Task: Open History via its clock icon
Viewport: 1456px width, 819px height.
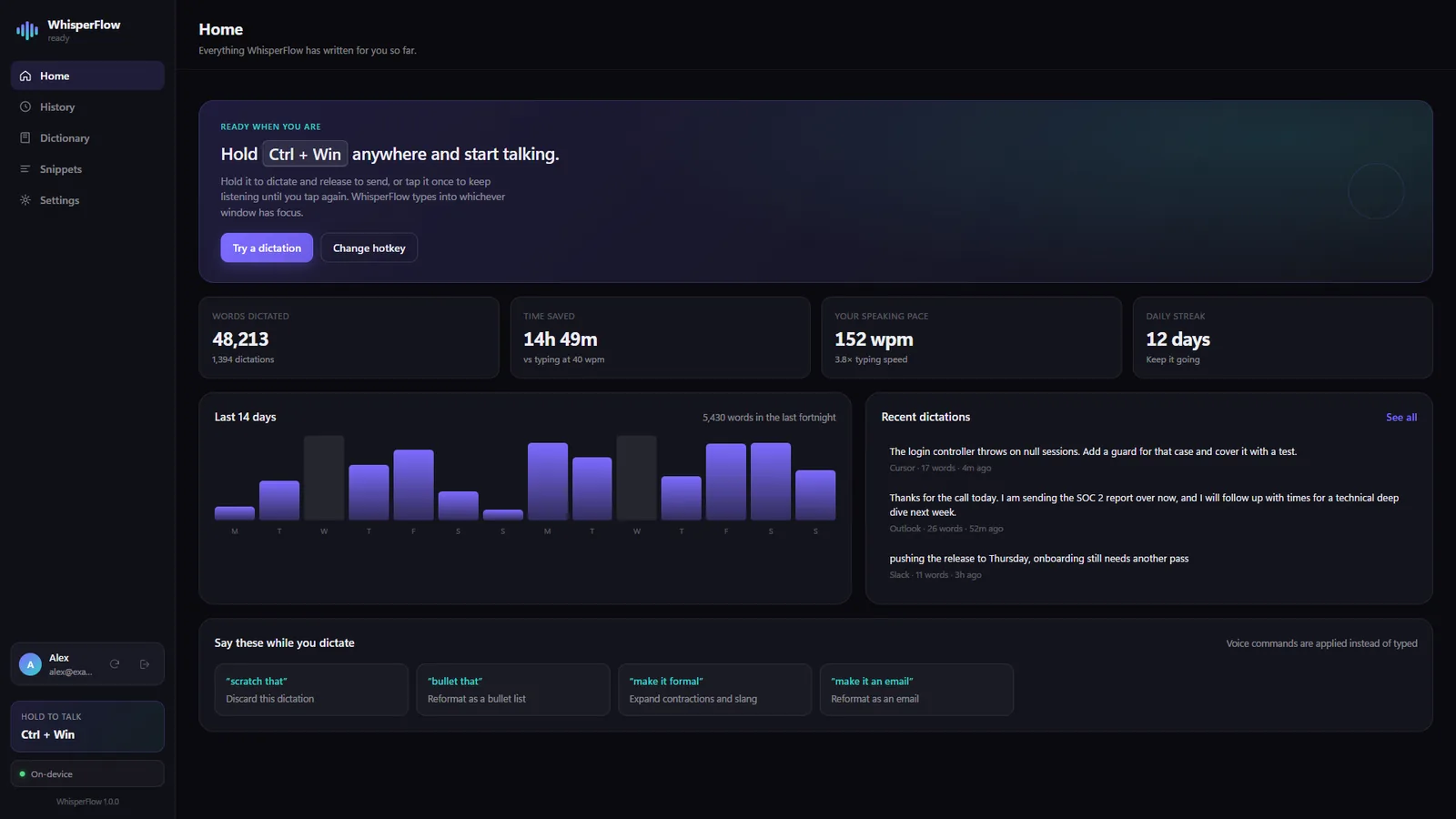Action: pyautogui.click(x=25, y=107)
